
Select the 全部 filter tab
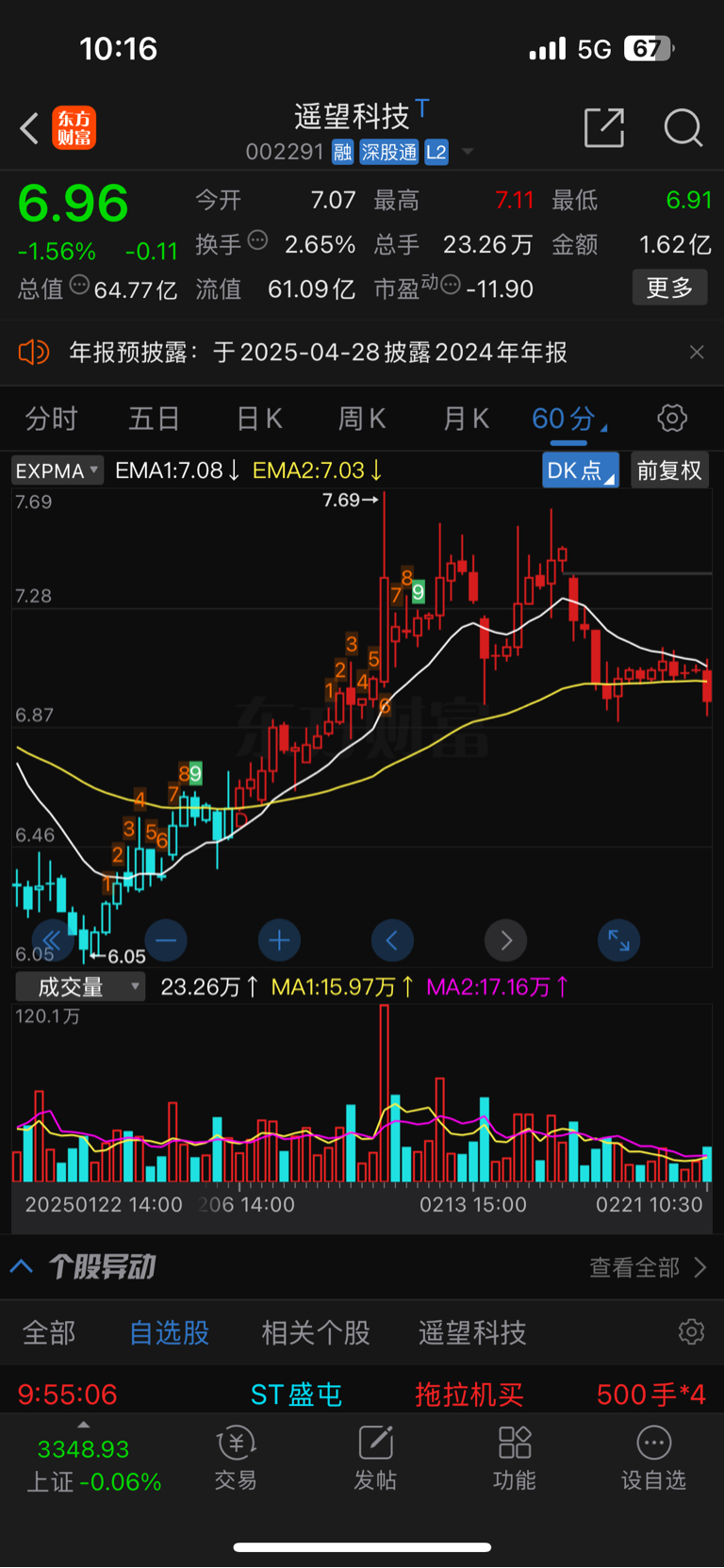[49, 1332]
